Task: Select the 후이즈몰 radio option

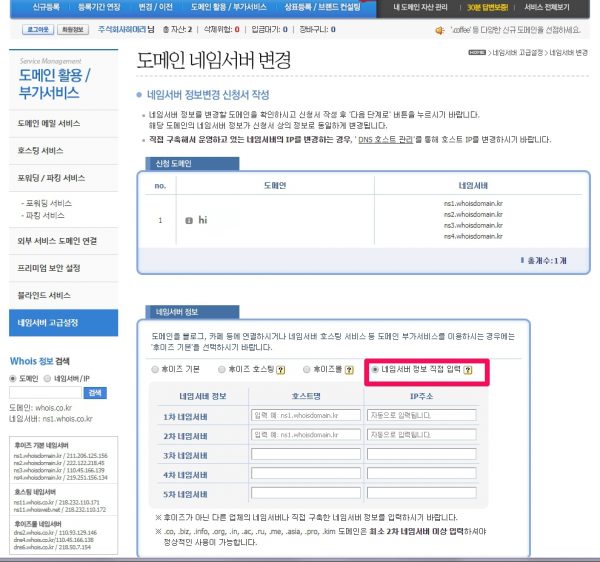Action: point(306,369)
